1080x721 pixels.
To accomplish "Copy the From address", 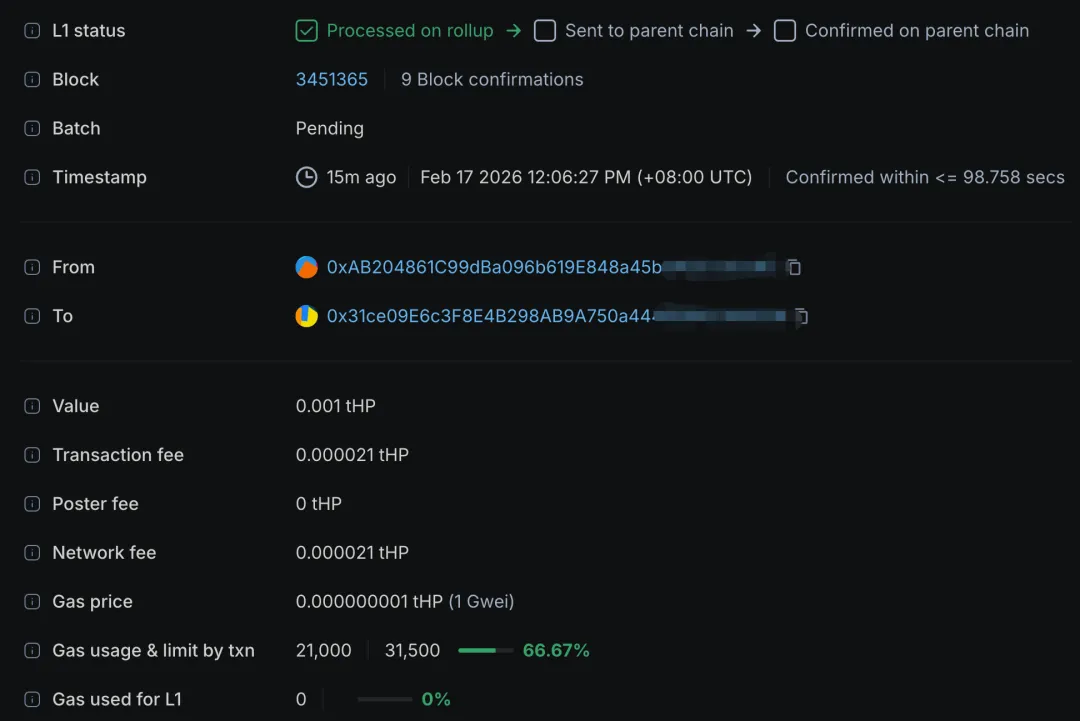I will [794, 267].
